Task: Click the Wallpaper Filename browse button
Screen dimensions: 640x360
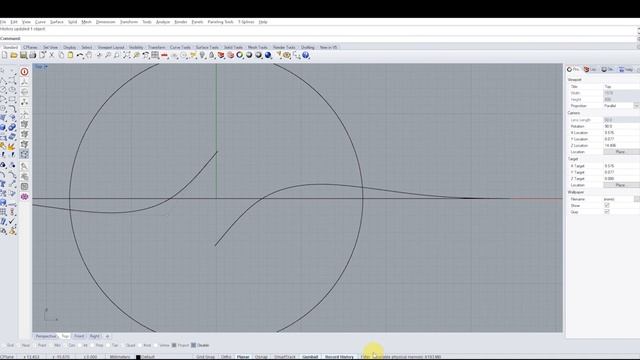Action: (x=637, y=199)
